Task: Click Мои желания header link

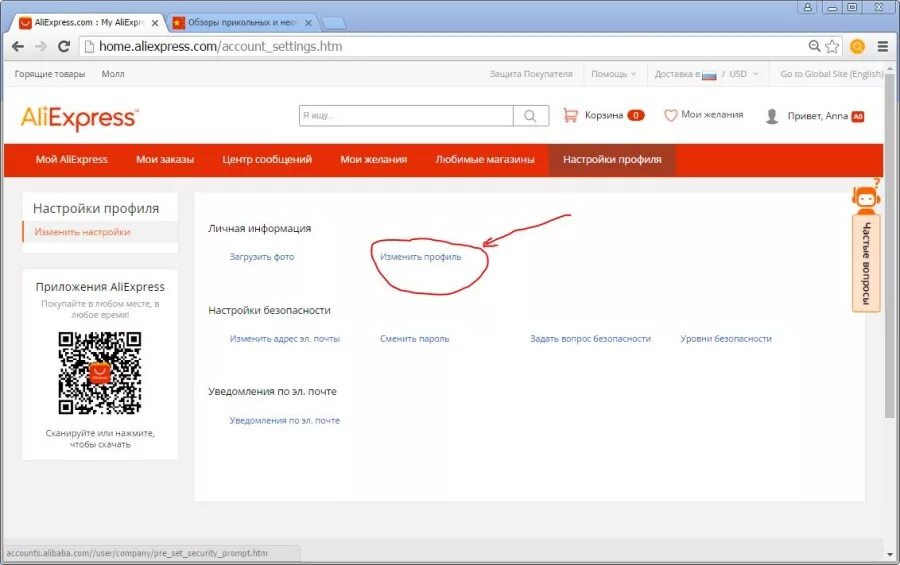Action: [x=712, y=115]
